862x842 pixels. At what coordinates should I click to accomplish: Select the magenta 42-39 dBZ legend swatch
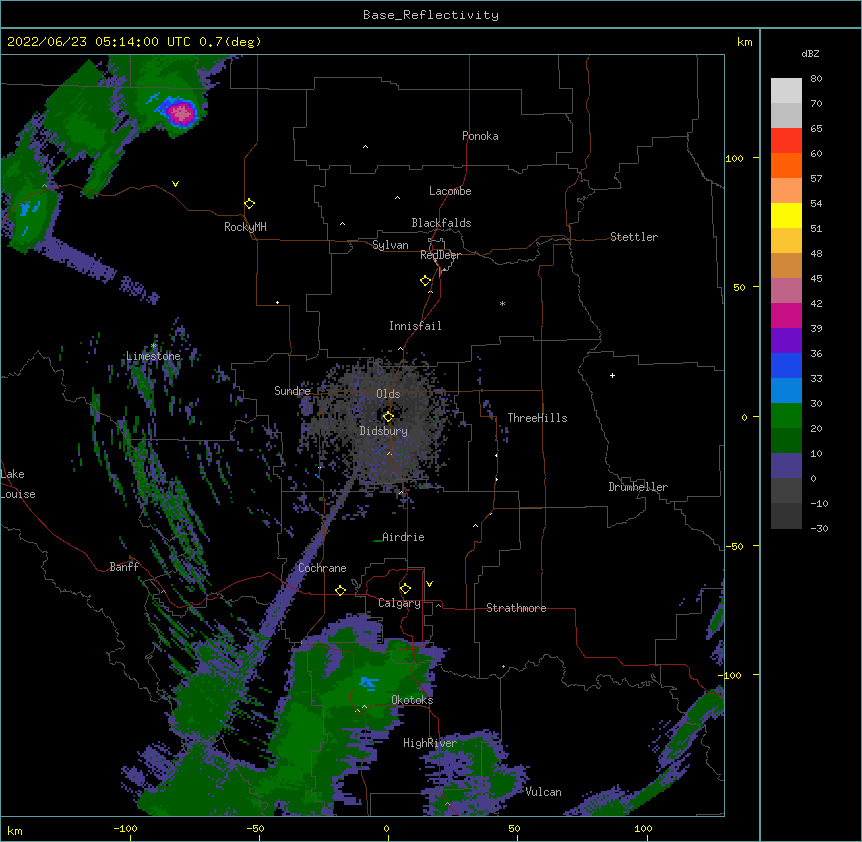click(x=786, y=315)
